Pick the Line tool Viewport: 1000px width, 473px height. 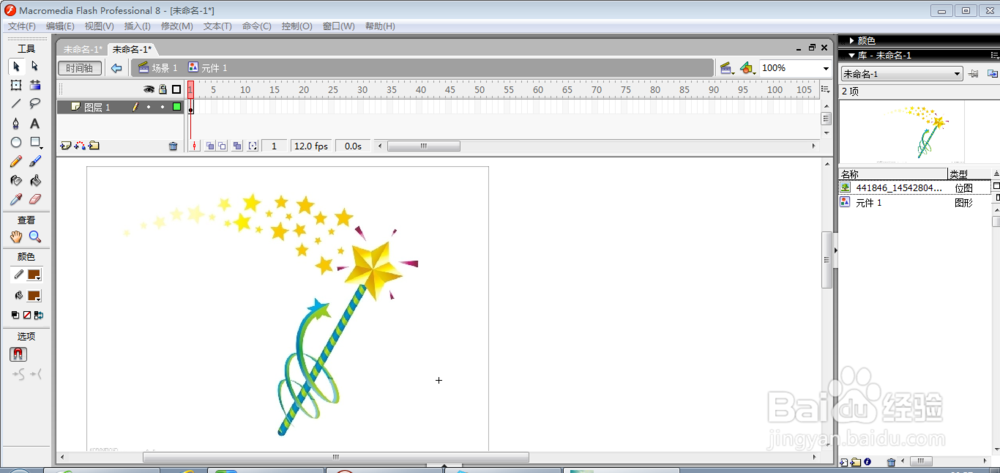point(17,103)
